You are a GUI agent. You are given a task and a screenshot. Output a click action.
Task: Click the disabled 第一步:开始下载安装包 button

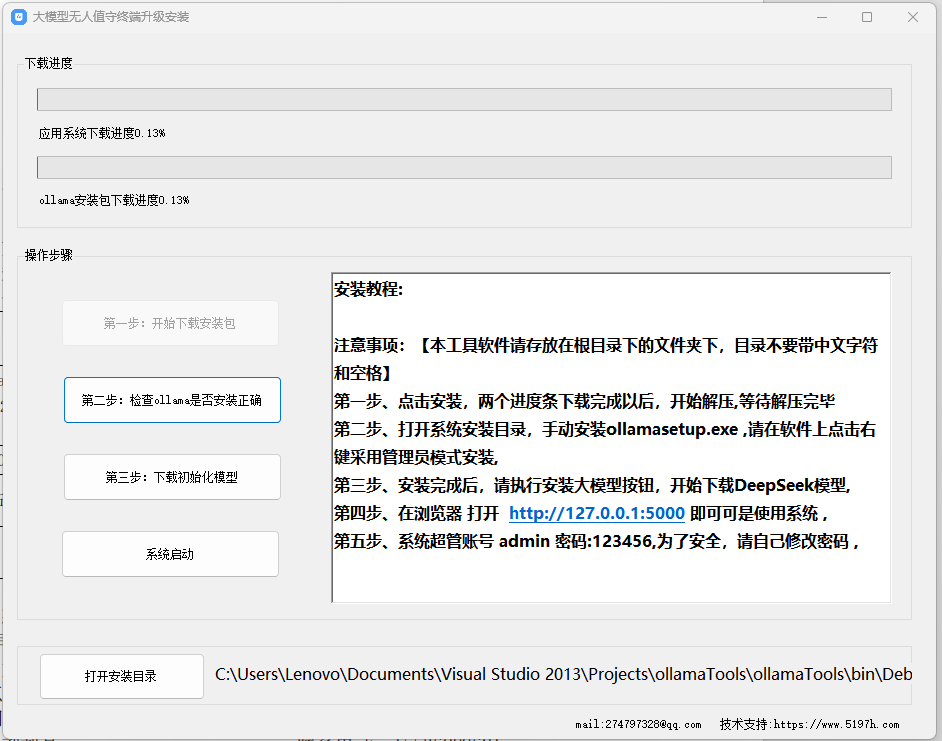pos(171,323)
